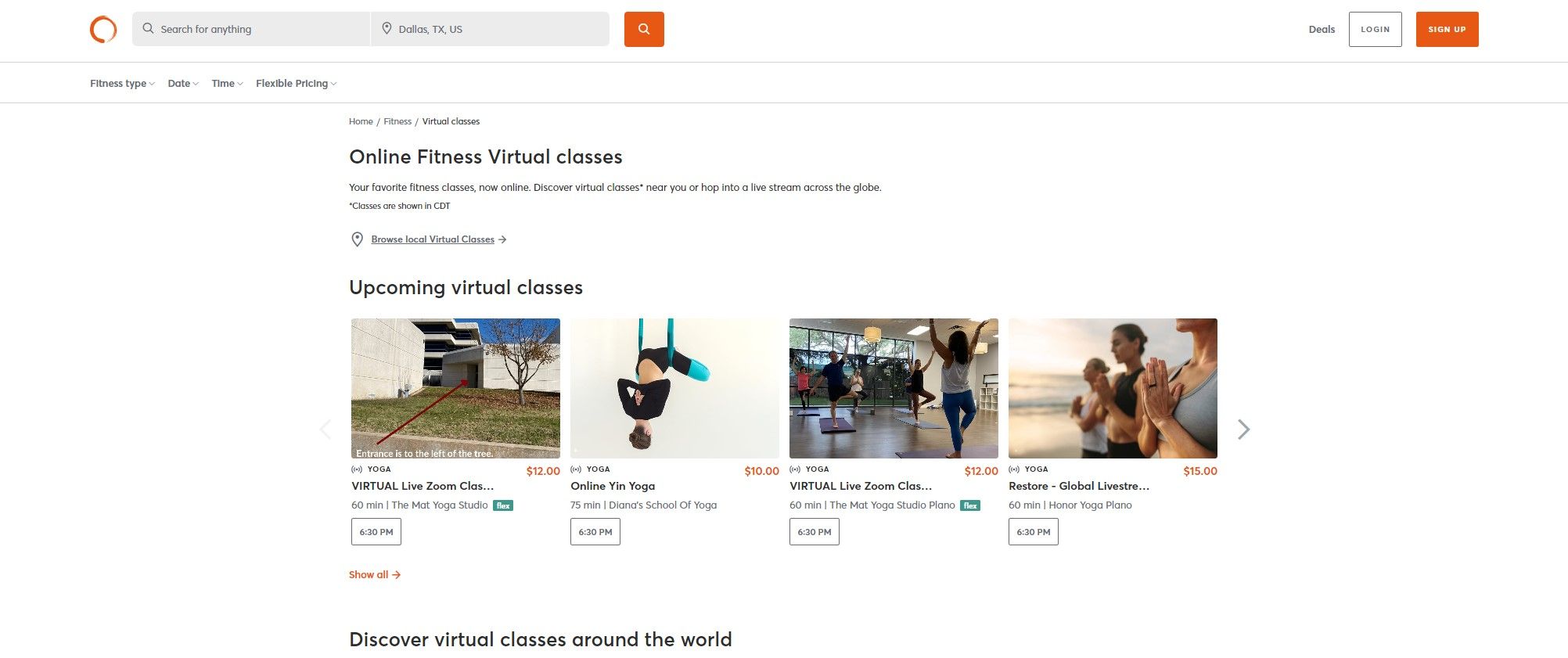
Task: Click the location pin icon in search bar
Action: click(x=387, y=29)
